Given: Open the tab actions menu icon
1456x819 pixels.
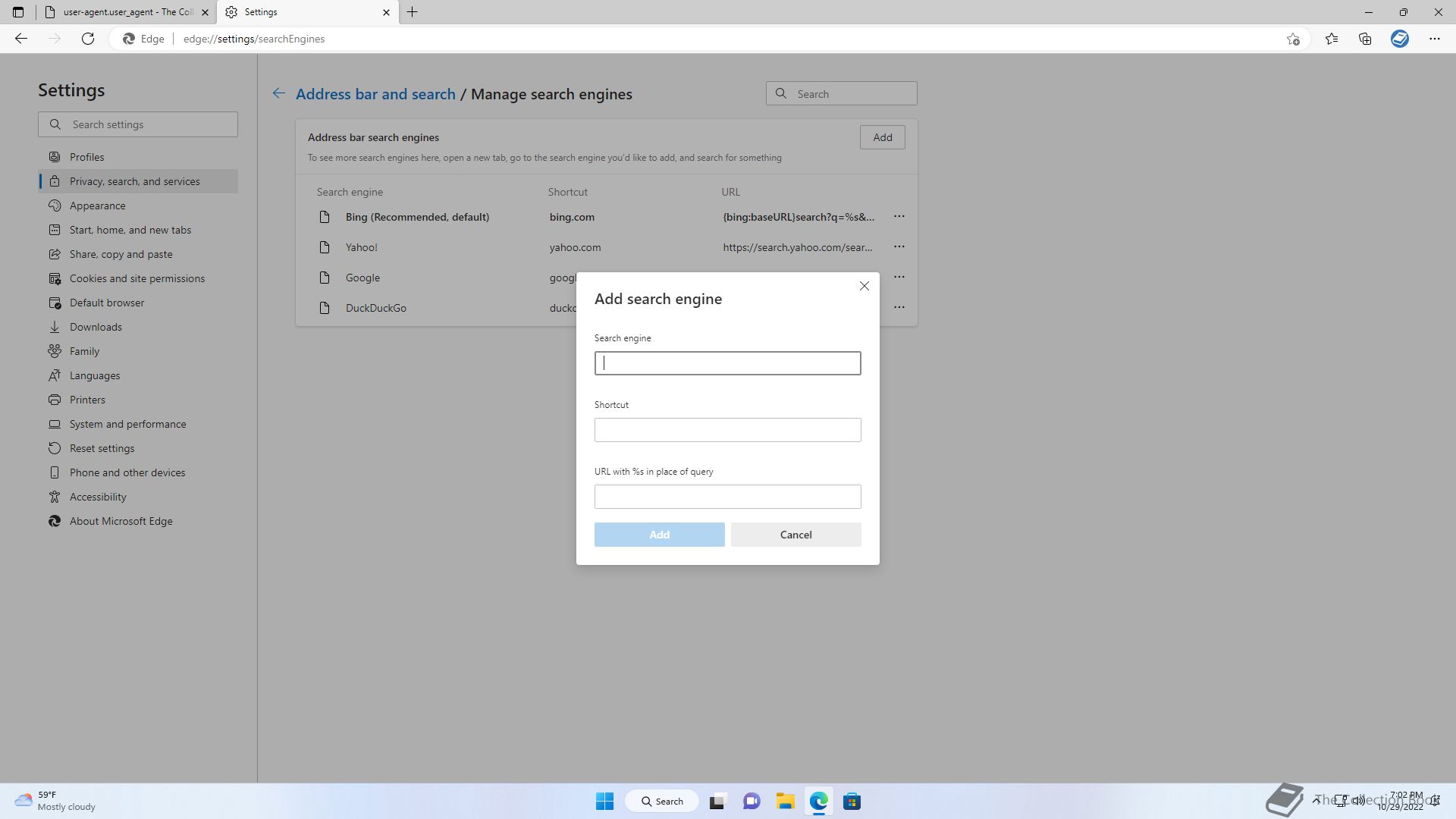Looking at the screenshot, I should [x=18, y=12].
